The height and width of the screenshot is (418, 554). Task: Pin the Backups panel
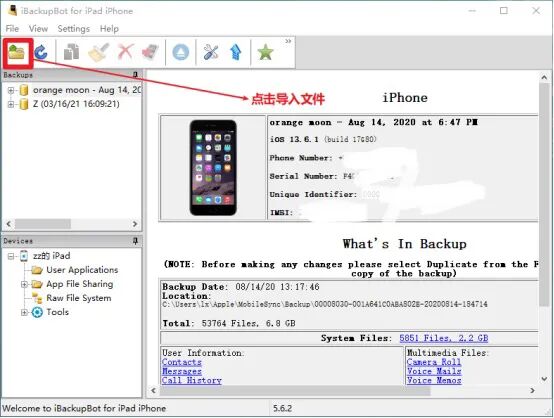point(135,75)
